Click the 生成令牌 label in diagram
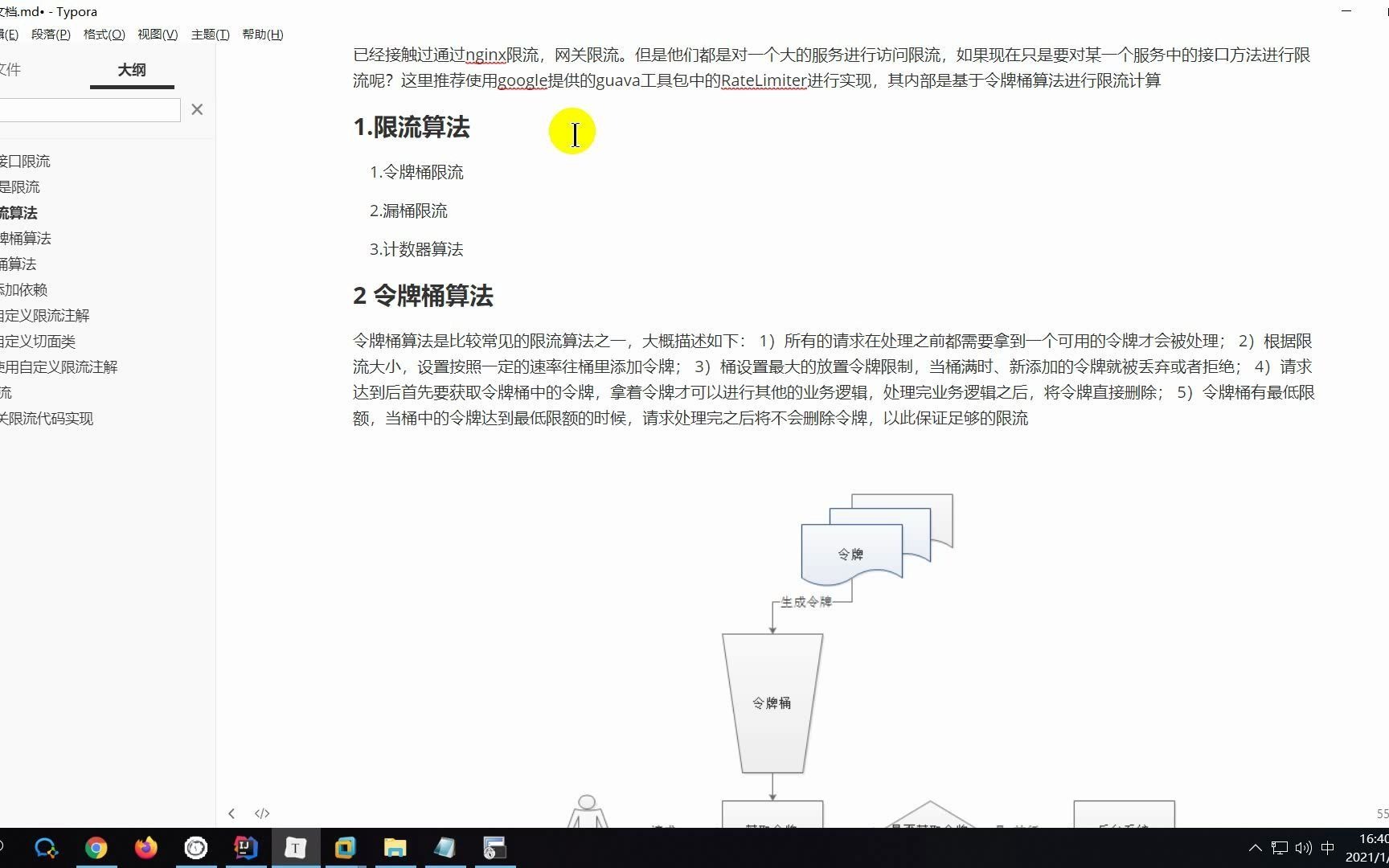Viewport: 1389px width, 868px height. [806, 602]
